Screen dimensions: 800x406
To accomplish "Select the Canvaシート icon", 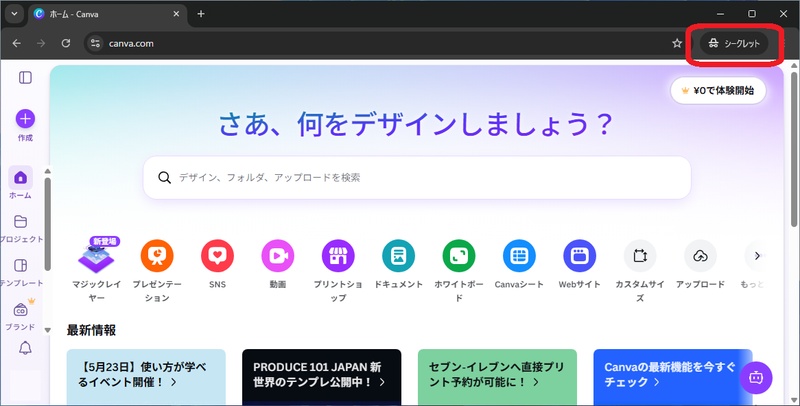I will 519,256.
